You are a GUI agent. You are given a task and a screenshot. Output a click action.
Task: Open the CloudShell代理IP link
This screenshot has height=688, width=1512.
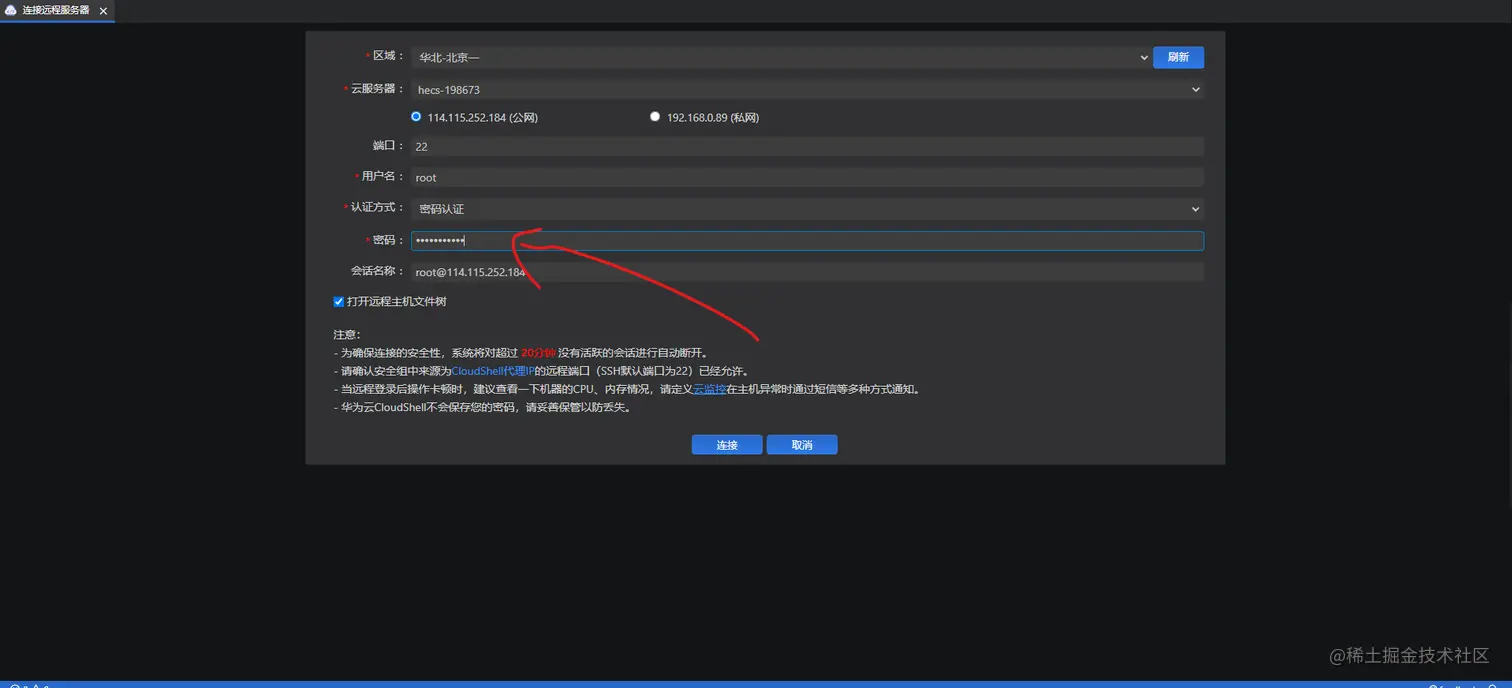[x=493, y=371]
